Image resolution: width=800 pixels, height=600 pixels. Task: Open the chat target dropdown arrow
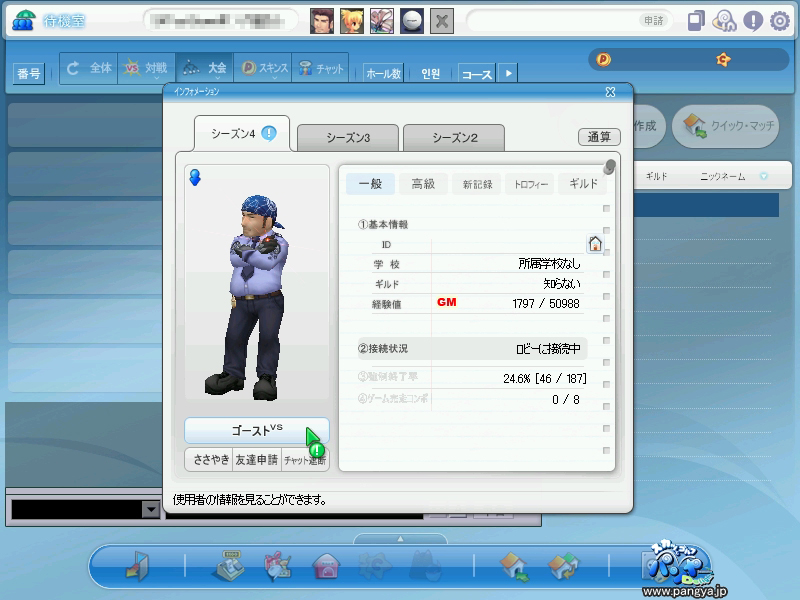click(151, 510)
